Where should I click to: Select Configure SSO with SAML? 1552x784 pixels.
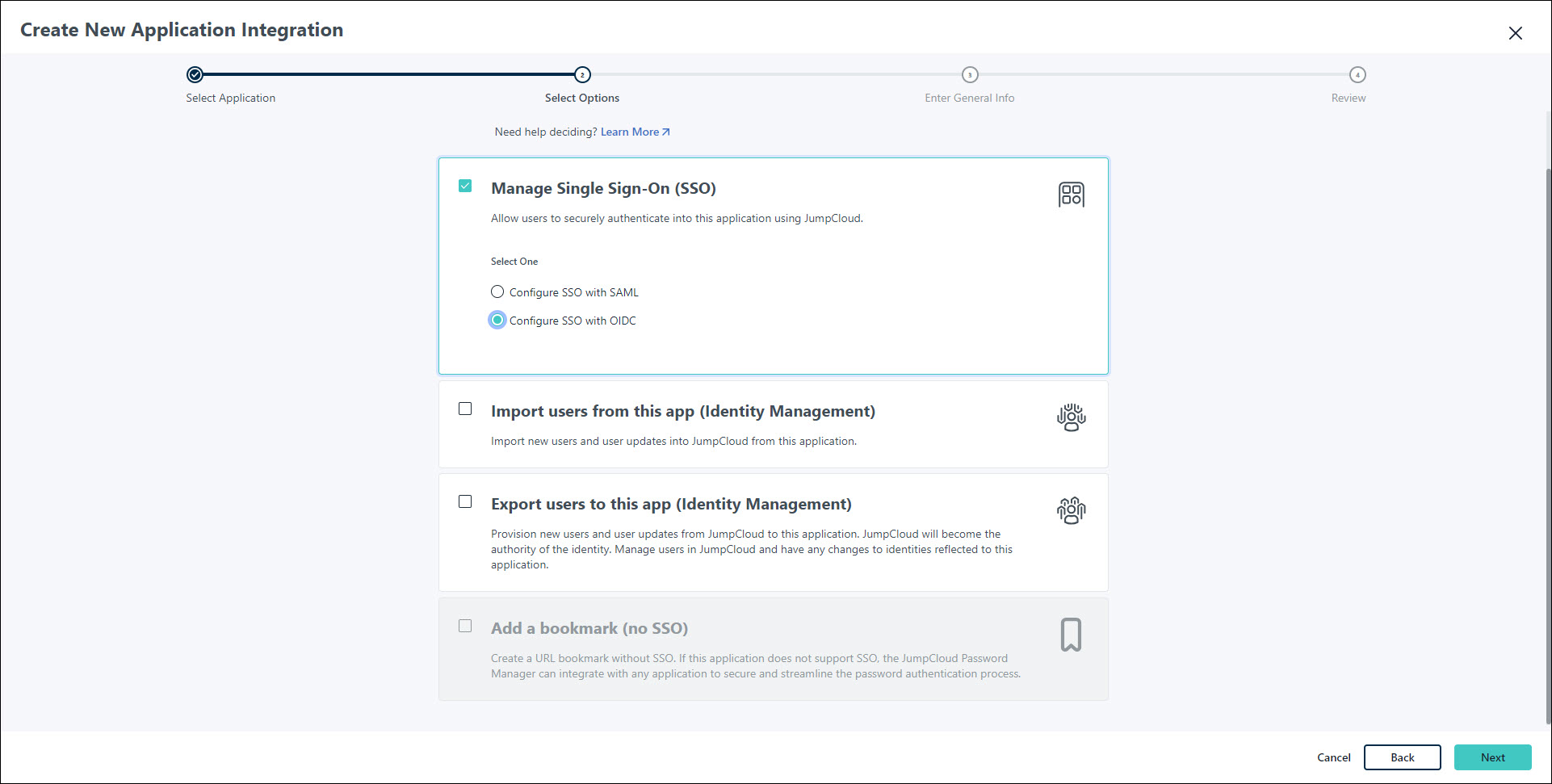pyautogui.click(x=497, y=291)
